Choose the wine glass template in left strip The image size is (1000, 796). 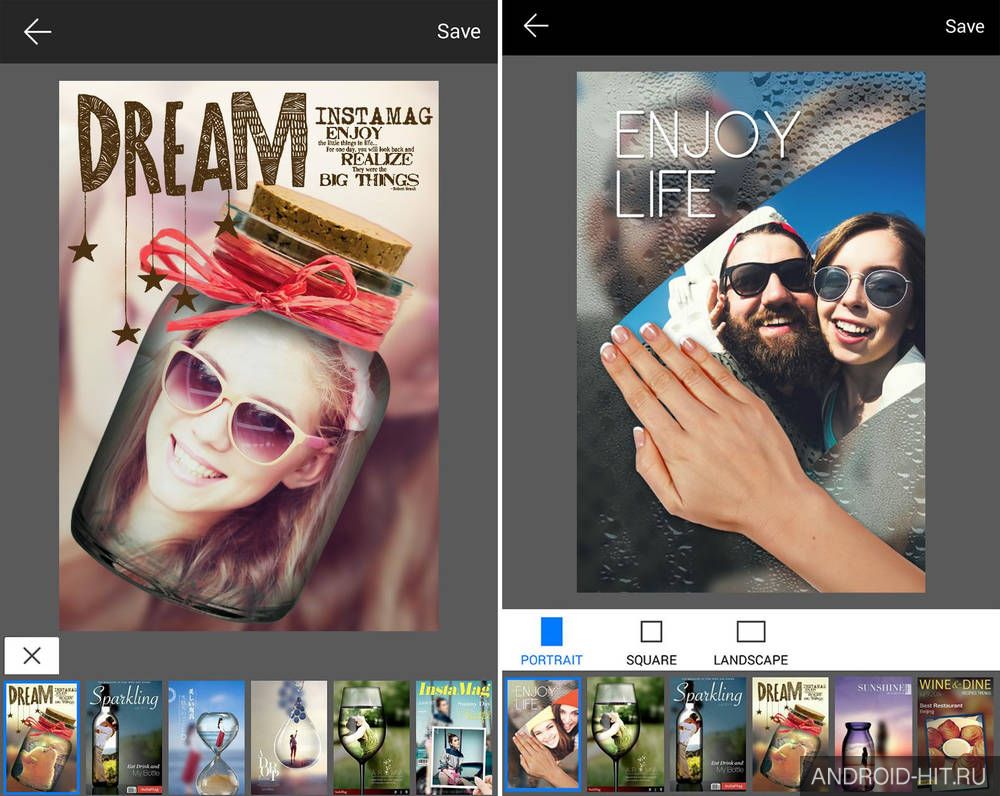coord(371,737)
